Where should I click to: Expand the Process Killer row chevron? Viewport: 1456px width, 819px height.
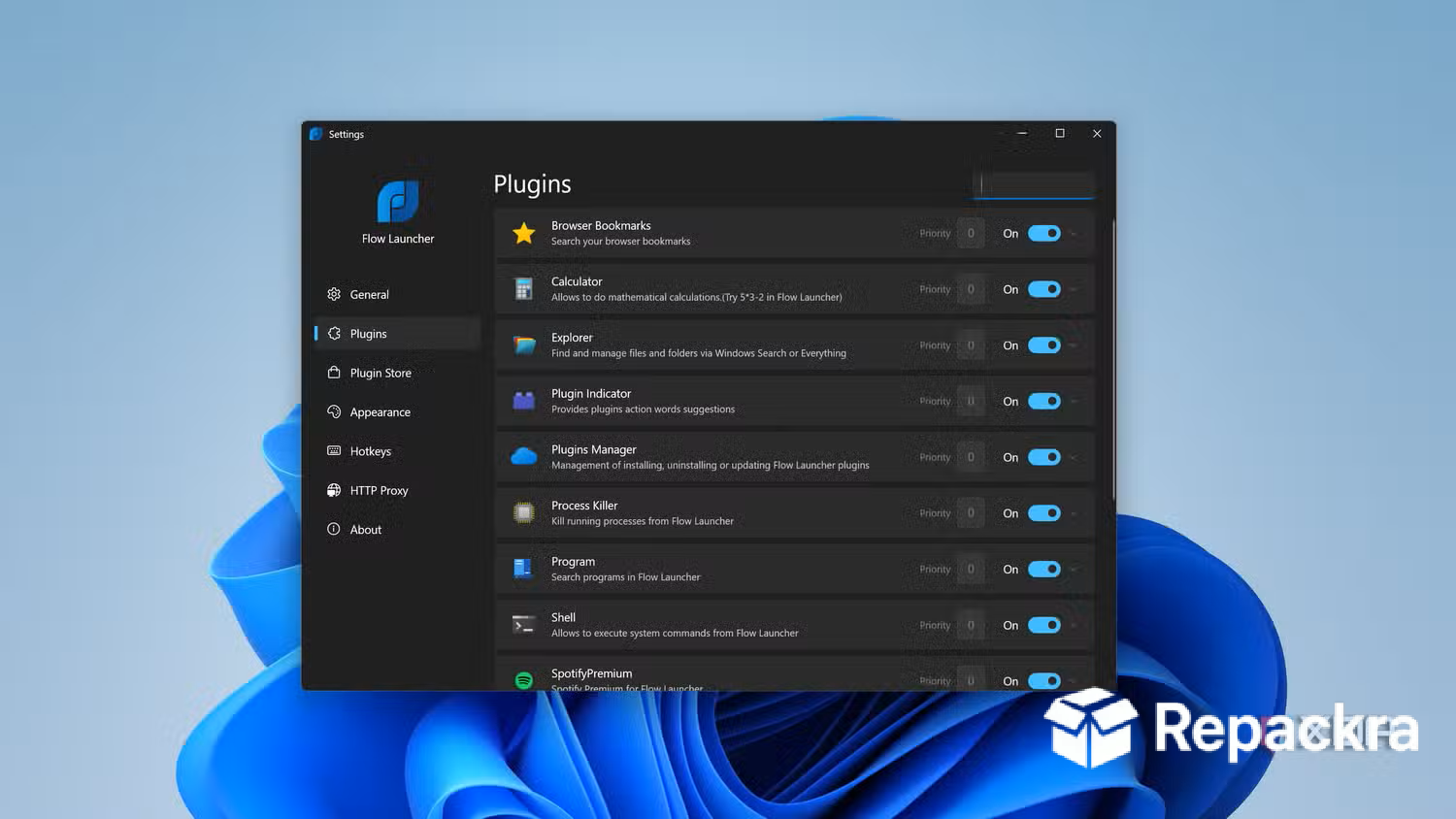1075,514
